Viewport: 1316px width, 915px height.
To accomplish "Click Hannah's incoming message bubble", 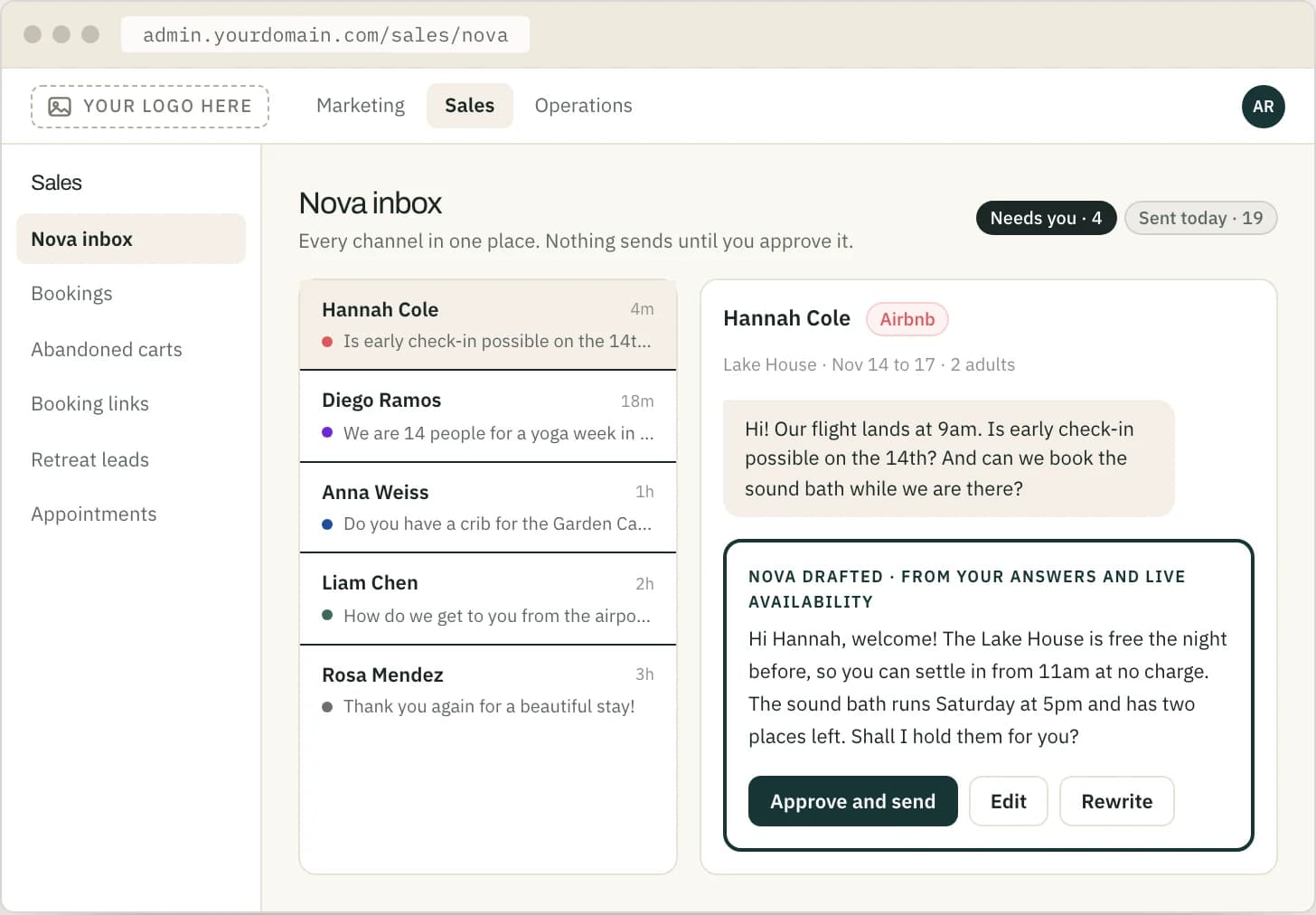I will (x=949, y=458).
